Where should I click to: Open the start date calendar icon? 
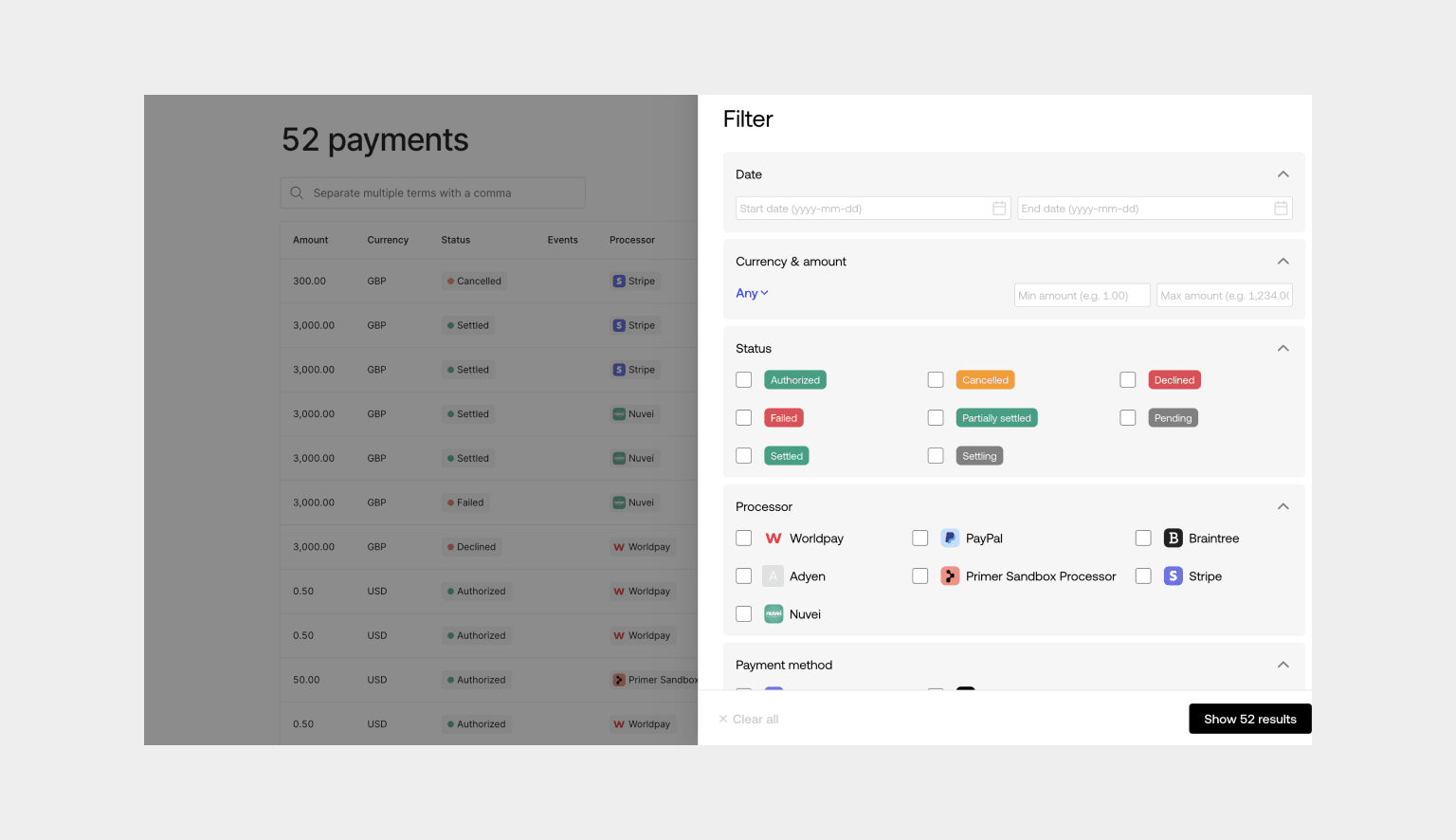click(x=999, y=209)
